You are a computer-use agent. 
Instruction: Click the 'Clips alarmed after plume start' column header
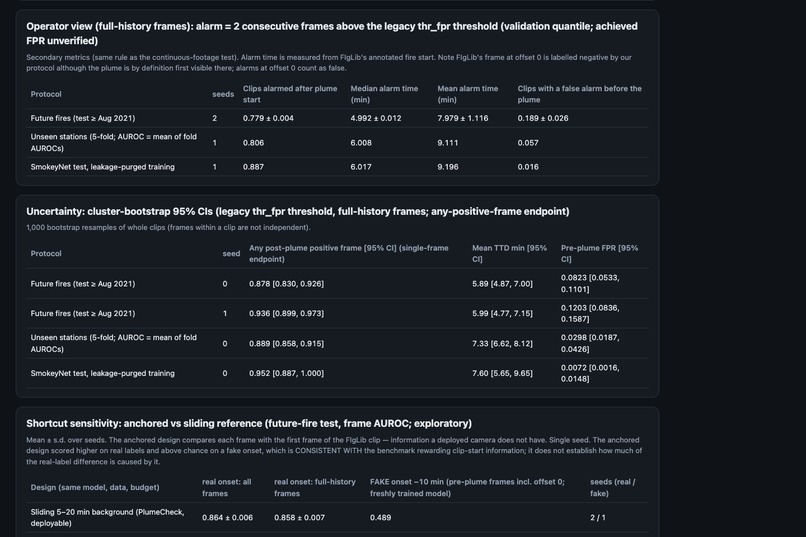290,94
